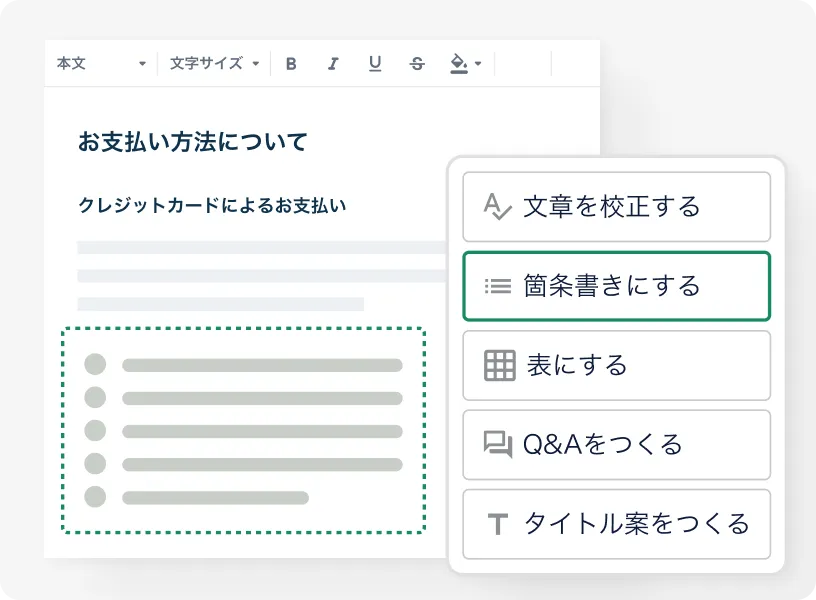Choose 箇条書きにする from the menu
This screenshot has width=816, height=600.
pyautogui.click(x=616, y=286)
